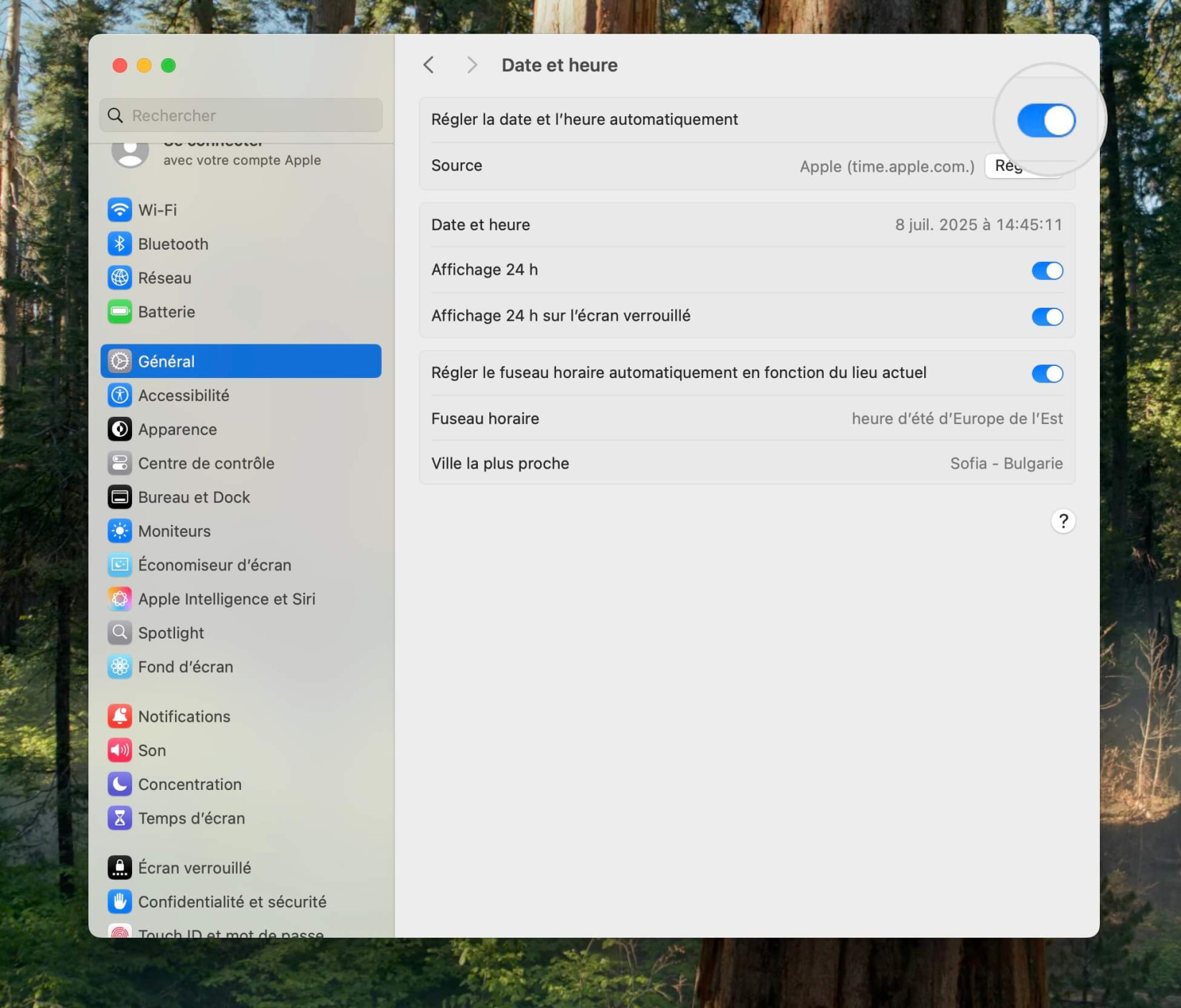Open the Wi-Fi settings icon

(120, 209)
